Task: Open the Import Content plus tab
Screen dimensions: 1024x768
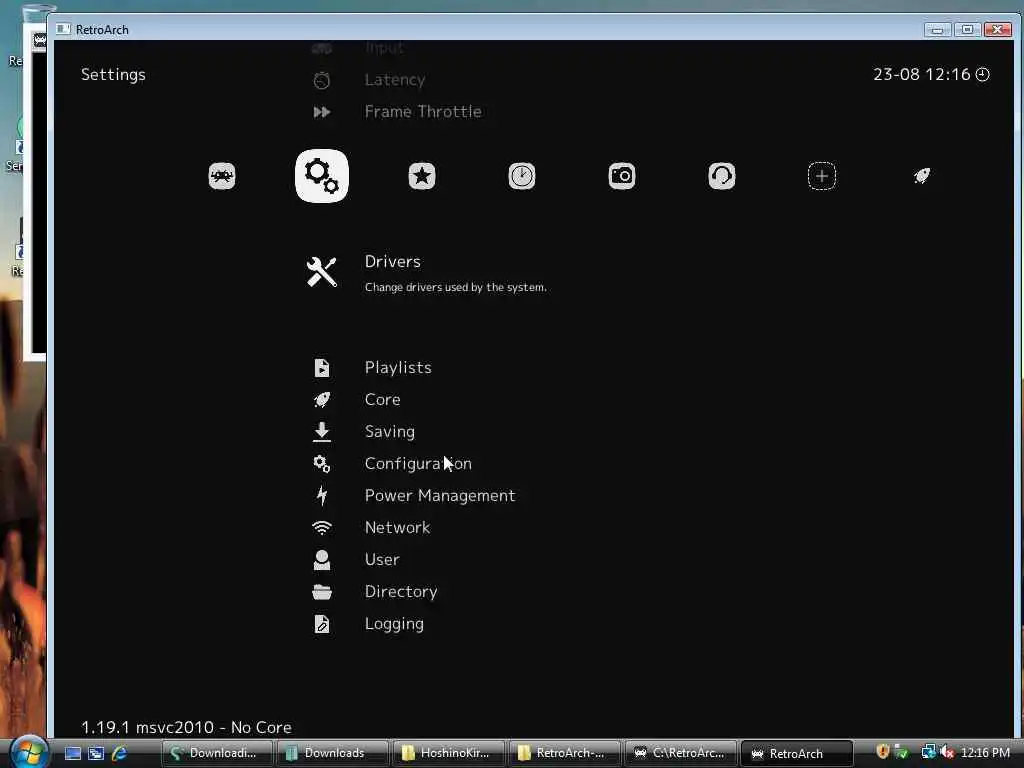Action: pyautogui.click(x=822, y=176)
